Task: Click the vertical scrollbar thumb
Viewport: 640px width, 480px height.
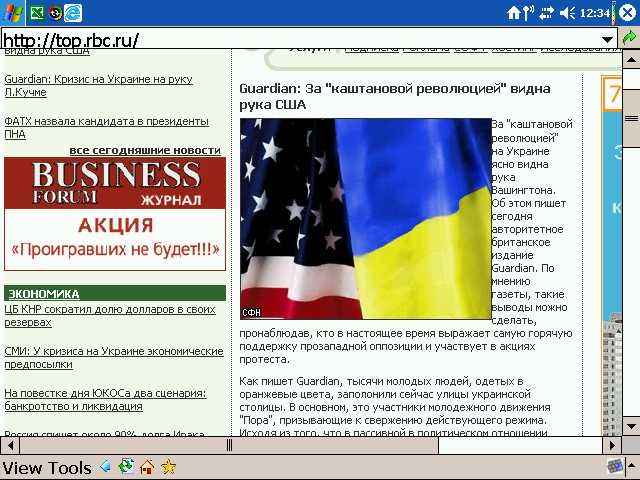Action: click(631, 118)
